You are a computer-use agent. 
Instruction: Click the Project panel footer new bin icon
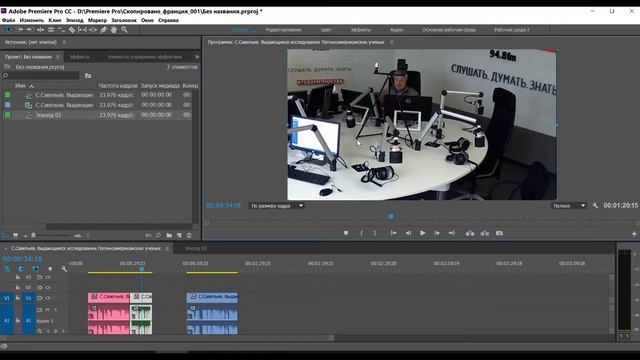coord(169,236)
